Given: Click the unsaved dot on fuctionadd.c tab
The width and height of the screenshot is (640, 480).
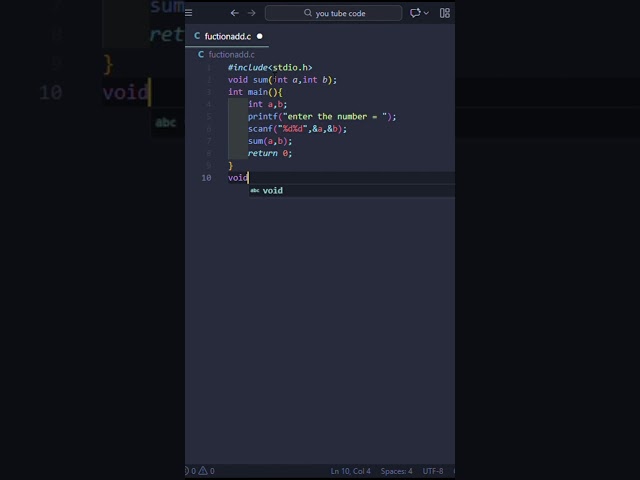Looking at the screenshot, I should [260, 36].
